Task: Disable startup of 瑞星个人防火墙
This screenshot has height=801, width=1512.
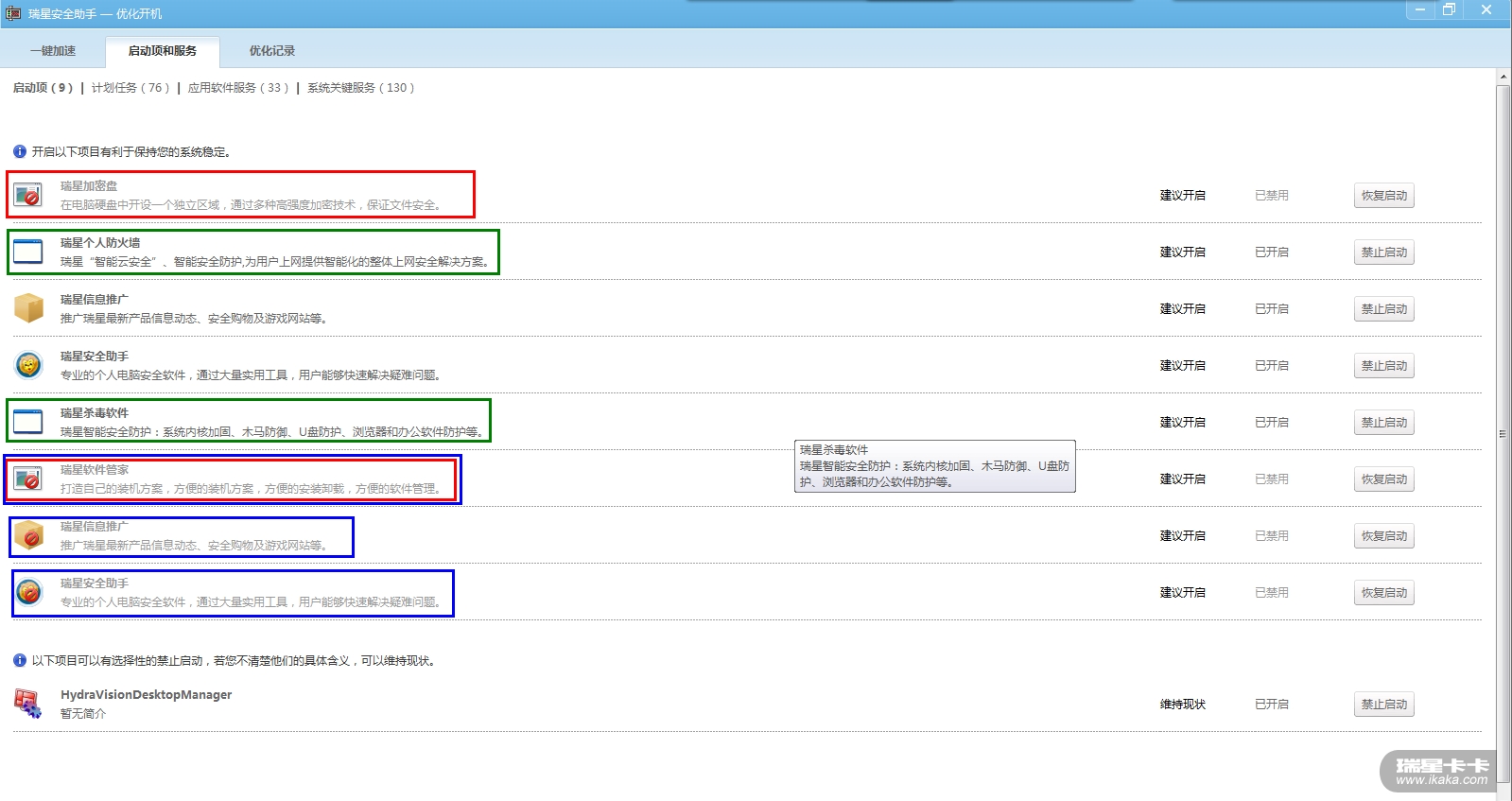Action: [1384, 252]
